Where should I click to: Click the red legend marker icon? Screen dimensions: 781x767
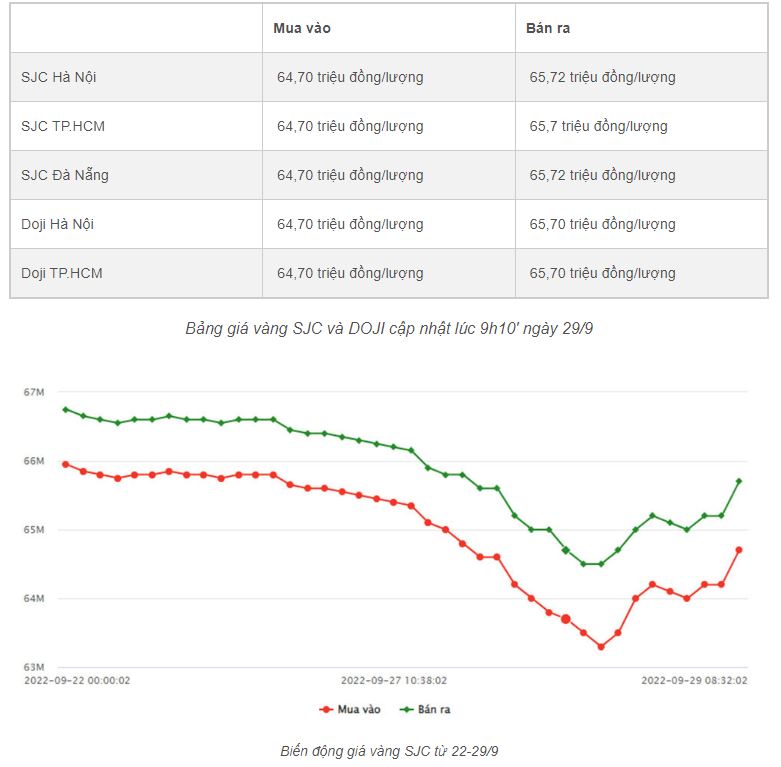(326, 709)
